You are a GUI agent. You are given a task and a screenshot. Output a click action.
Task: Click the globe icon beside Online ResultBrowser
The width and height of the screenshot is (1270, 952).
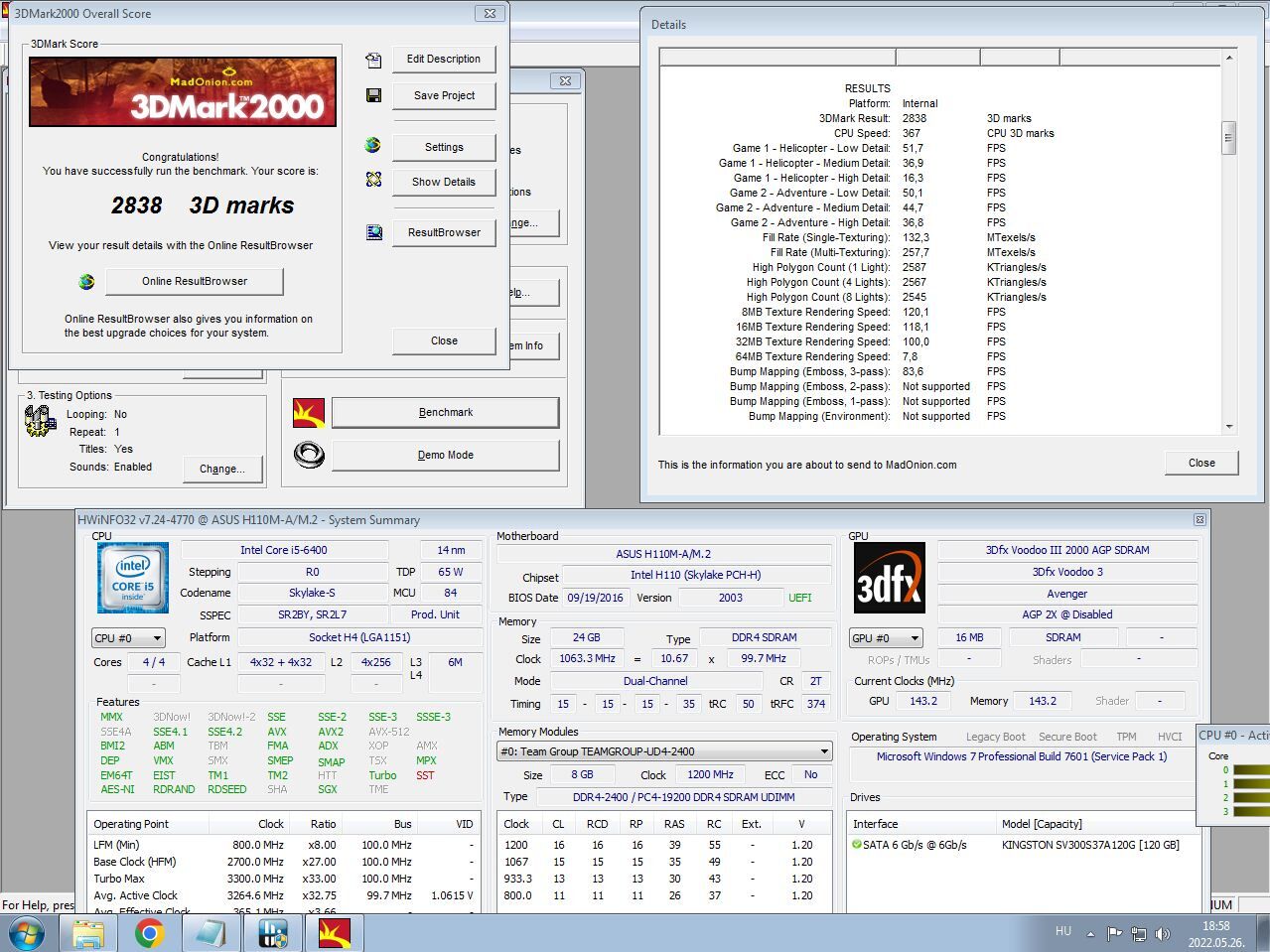[x=86, y=281]
